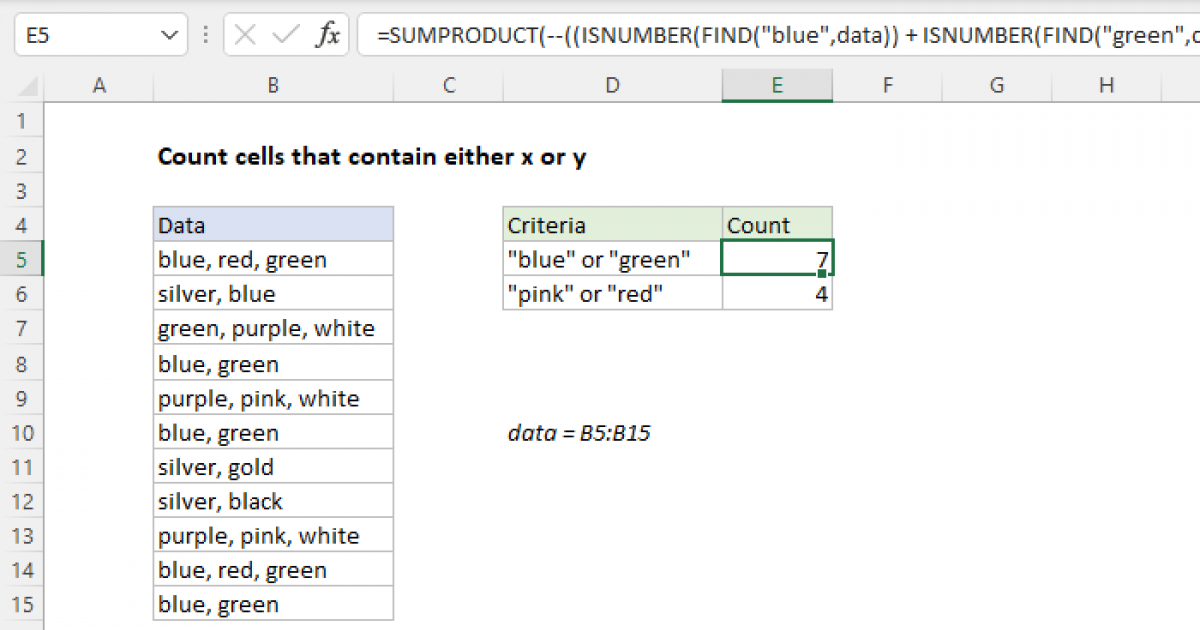Screen dimensions: 1200x630
Task: Click the Count header cell
Action: tap(777, 224)
